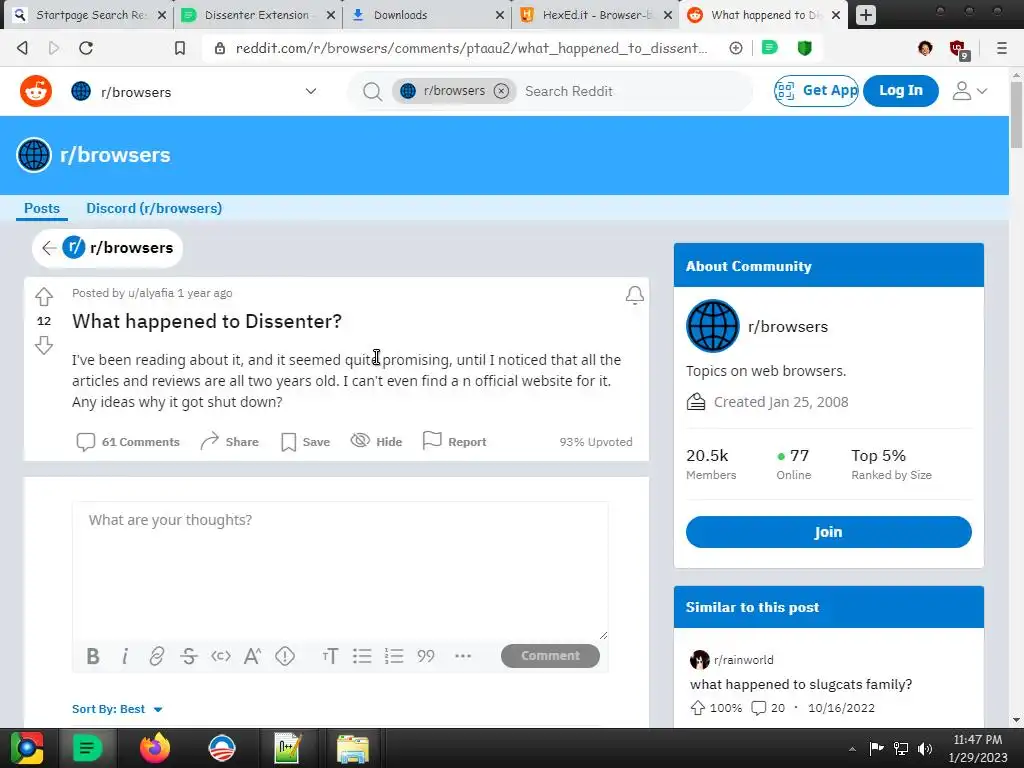1024x768 pixels.
Task: Apply italic formatting in comment editor
Action: [x=125, y=656]
